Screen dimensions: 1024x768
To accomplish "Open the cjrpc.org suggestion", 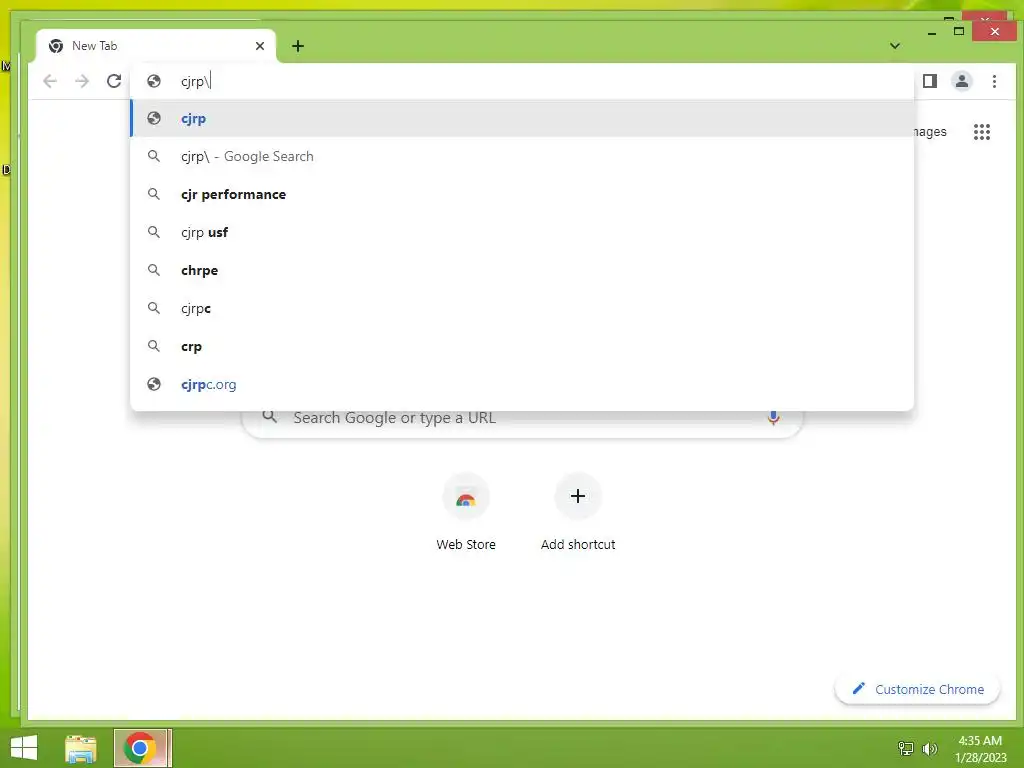I will [x=522, y=384].
